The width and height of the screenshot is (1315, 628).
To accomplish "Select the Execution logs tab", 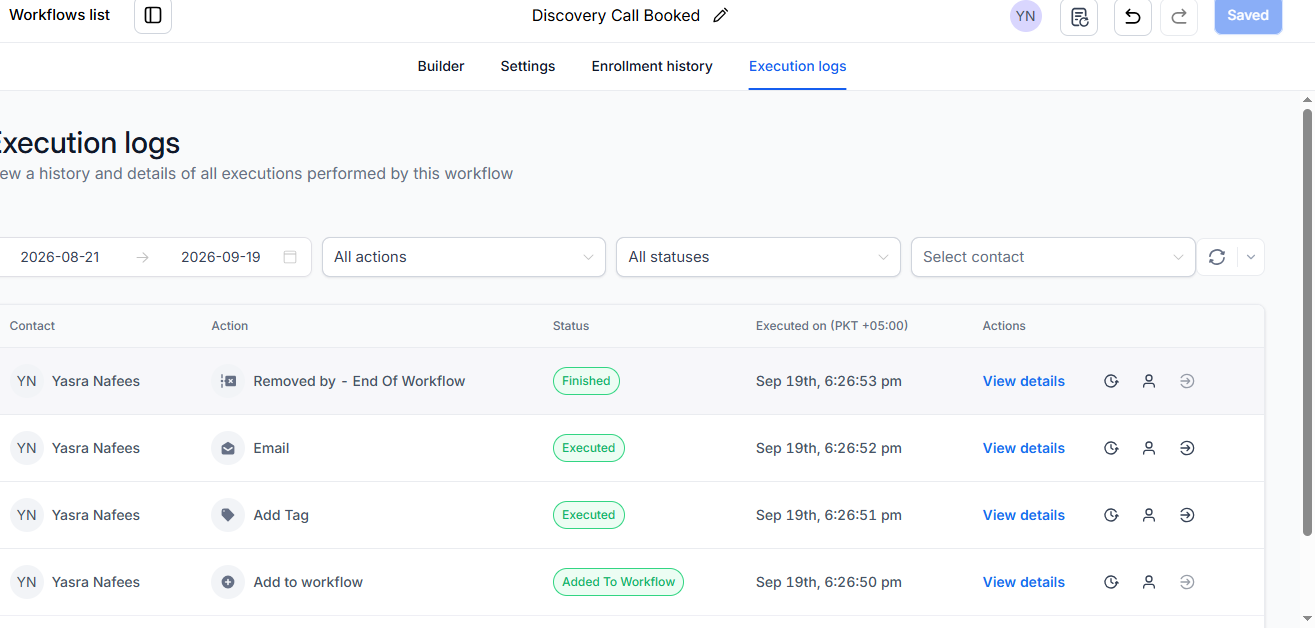I will click(798, 66).
